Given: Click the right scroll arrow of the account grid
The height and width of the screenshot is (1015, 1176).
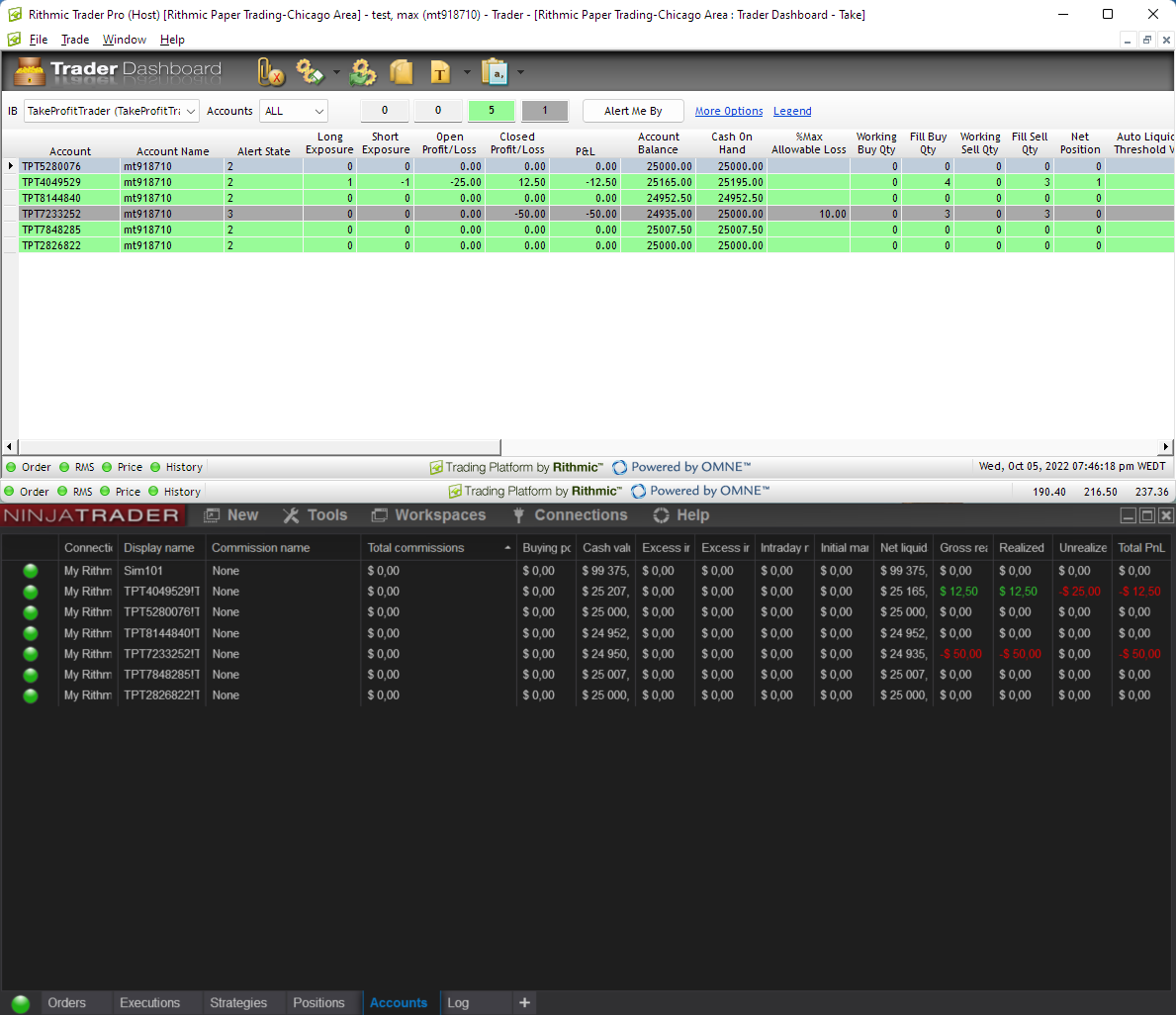Looking at the screenshot, I should pyautogui.click(x=1165, y=446).
